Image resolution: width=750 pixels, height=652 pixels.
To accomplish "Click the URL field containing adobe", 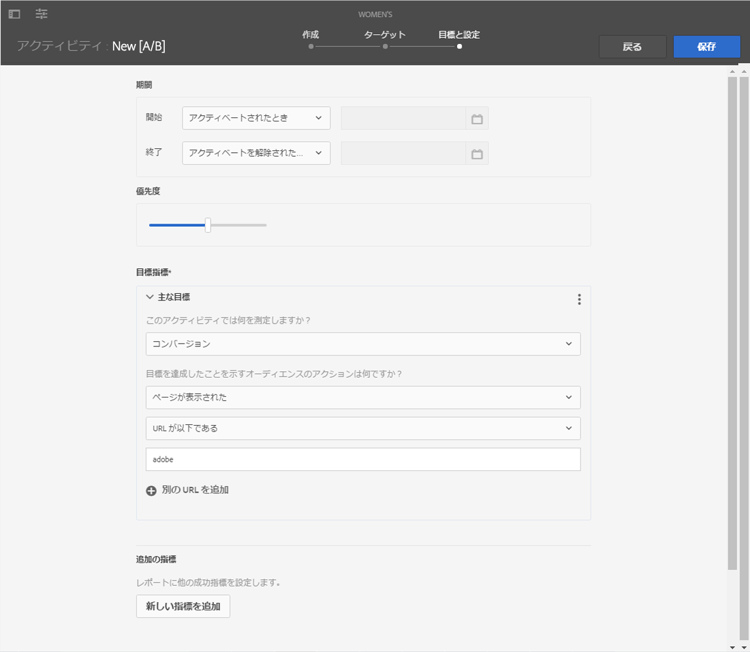I will (x=363, y=459).
